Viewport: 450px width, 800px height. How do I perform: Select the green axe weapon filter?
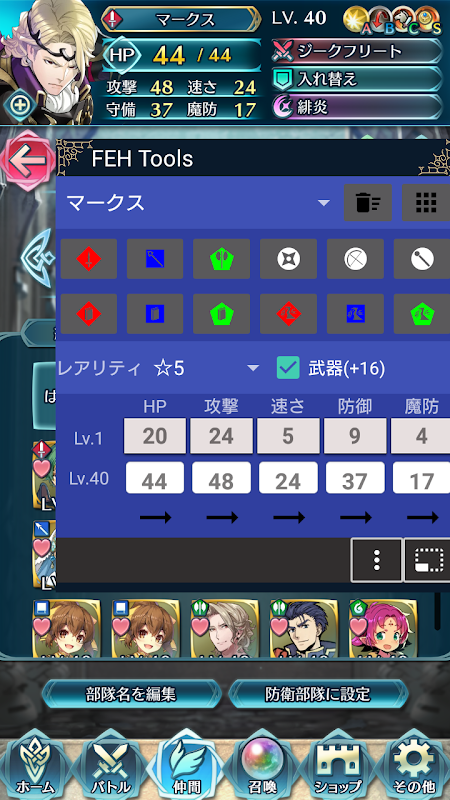tap(221, 259)
